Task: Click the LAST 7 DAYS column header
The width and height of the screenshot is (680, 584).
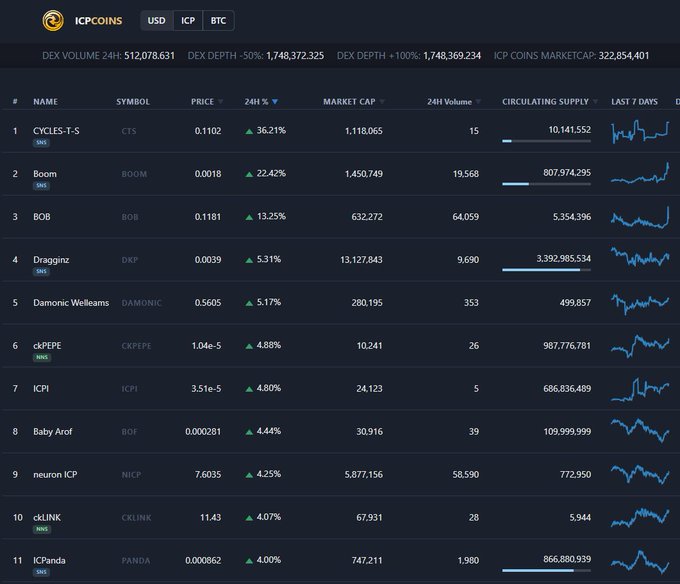Action: (634, 102)
